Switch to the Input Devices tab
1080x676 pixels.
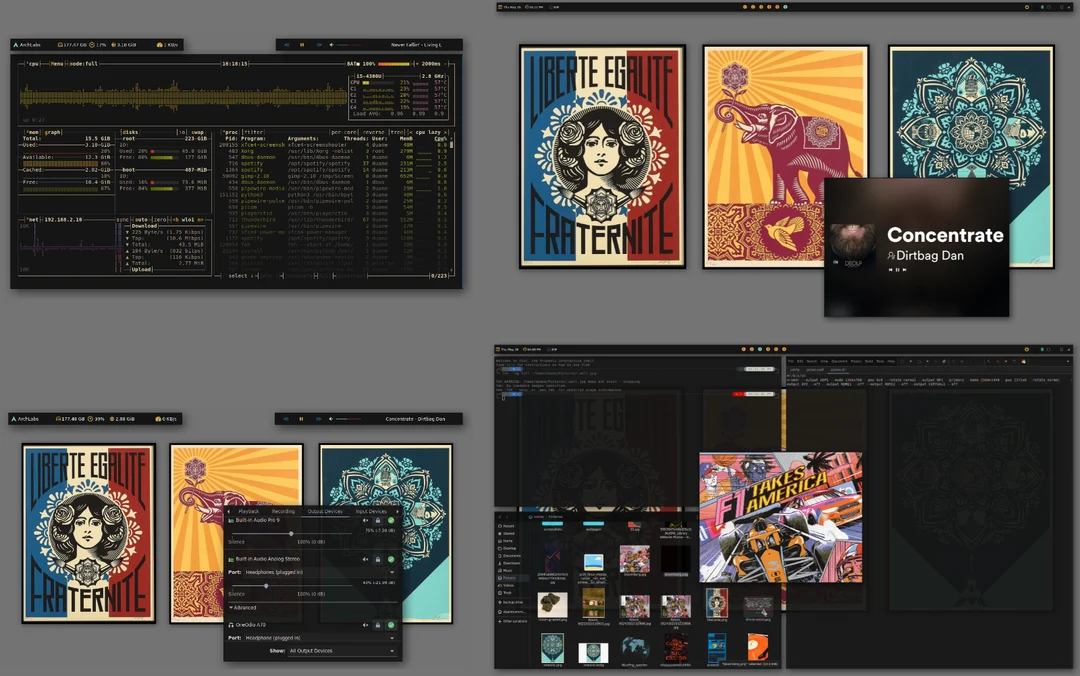pos(370,512)
